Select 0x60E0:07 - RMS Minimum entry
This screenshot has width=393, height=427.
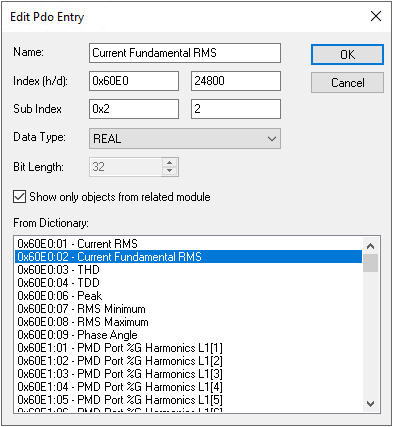coord(188,309)
